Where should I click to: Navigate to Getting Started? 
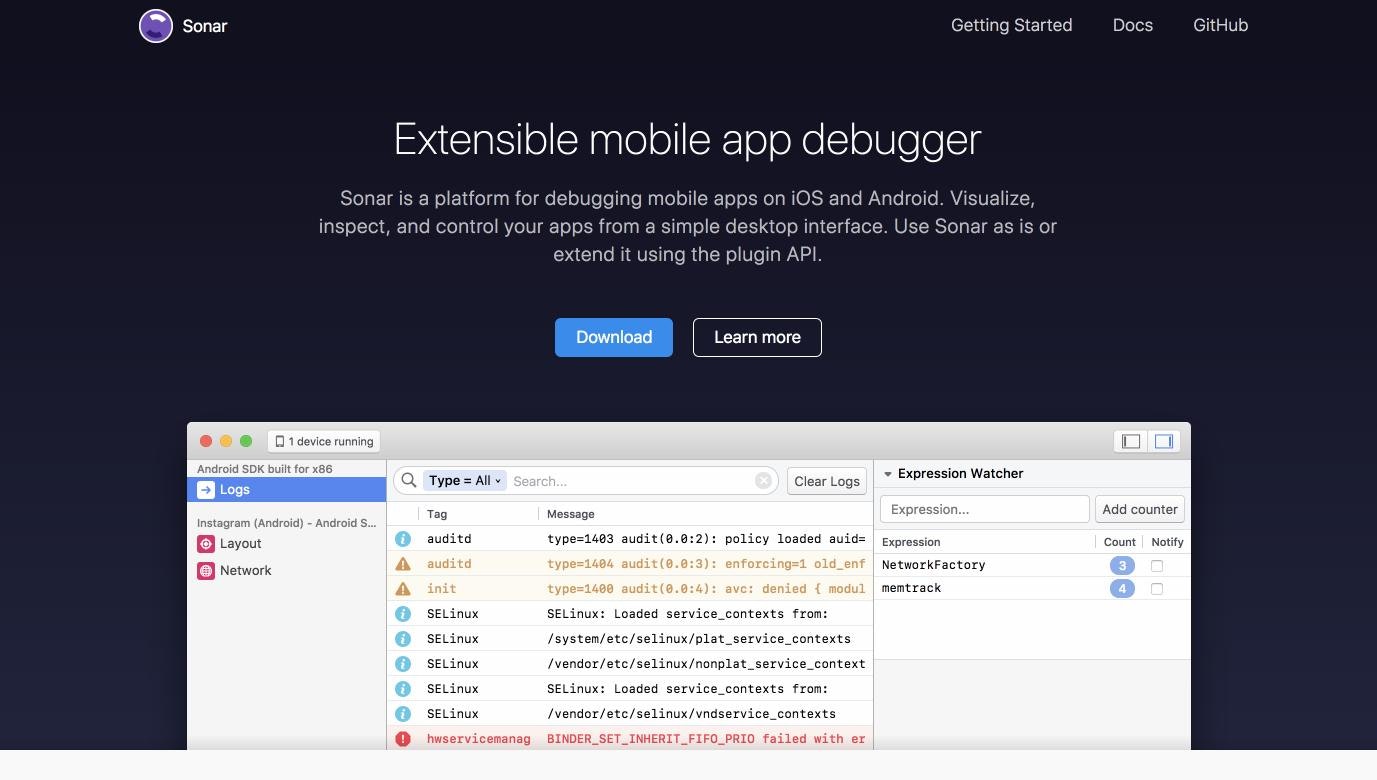click(x=1011, y=25)
